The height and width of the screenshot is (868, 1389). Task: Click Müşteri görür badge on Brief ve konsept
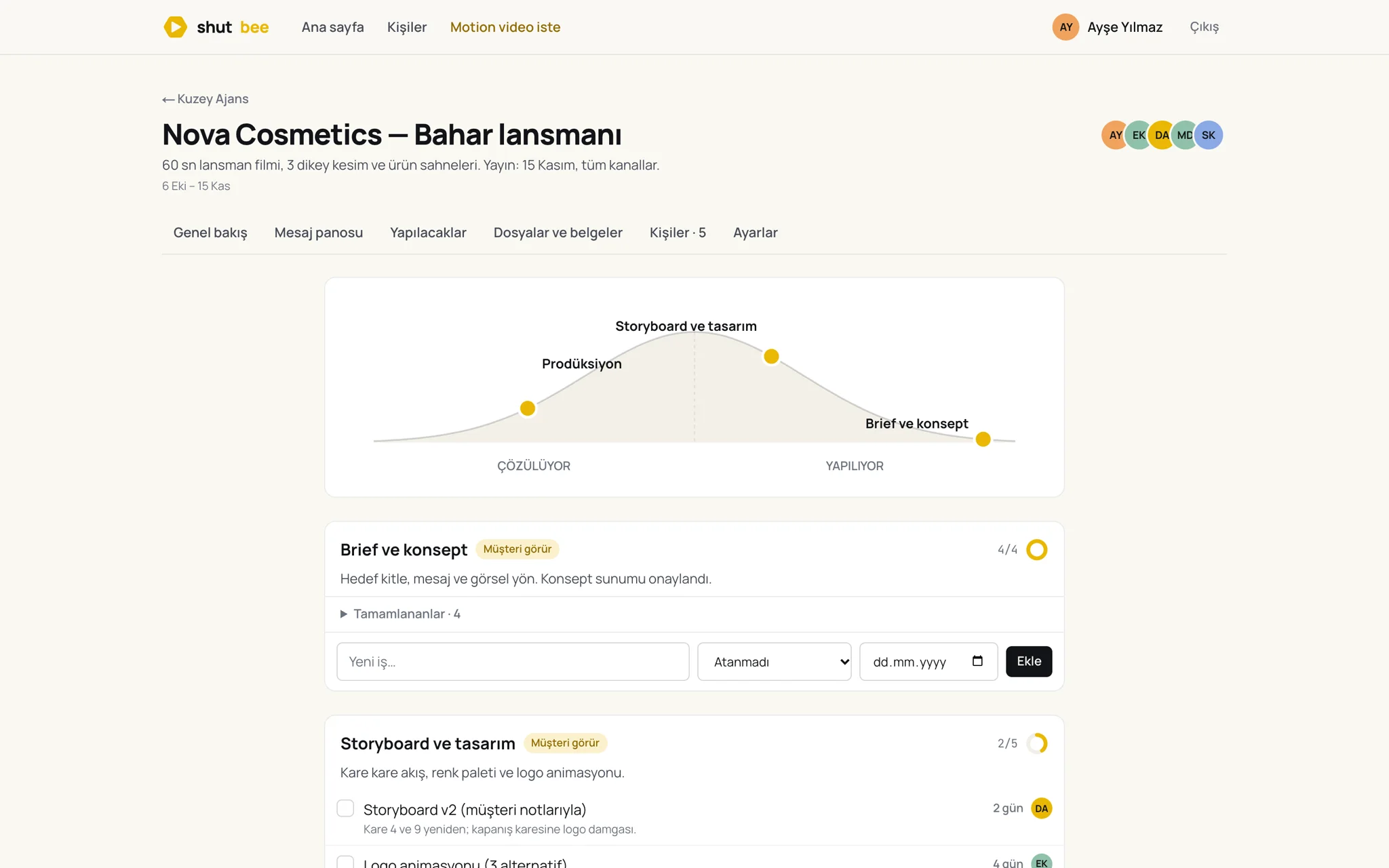tap(517, 549)
